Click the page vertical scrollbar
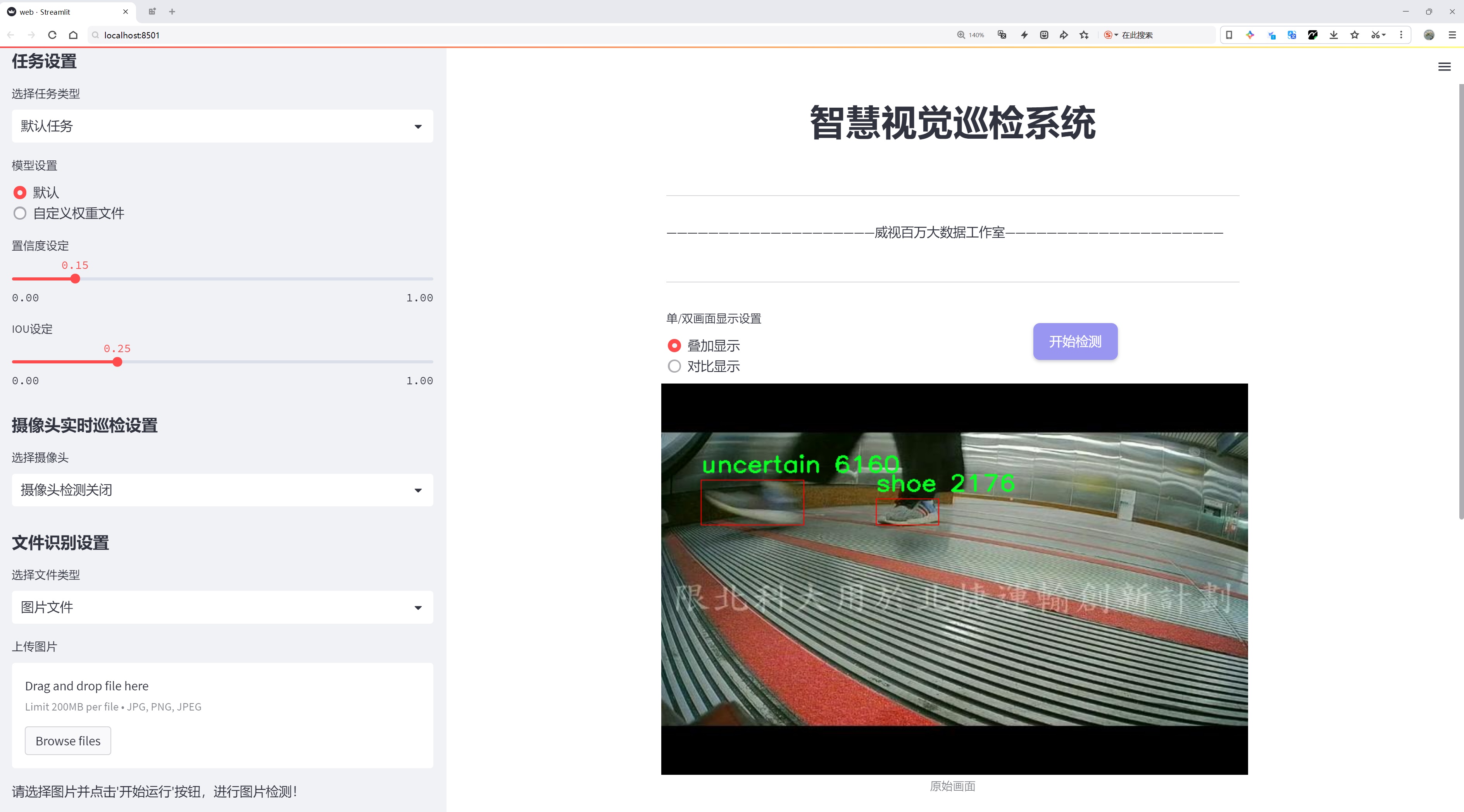Viewport: 1464px width, 812px height. [x=1461, y=301]
